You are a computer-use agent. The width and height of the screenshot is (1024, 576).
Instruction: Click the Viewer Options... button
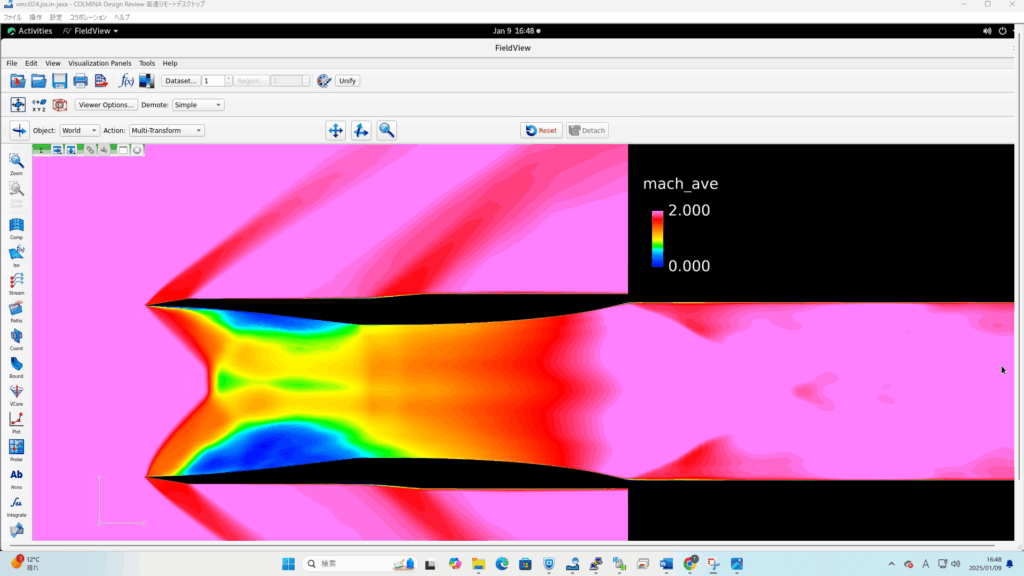[x=106, y=105]
